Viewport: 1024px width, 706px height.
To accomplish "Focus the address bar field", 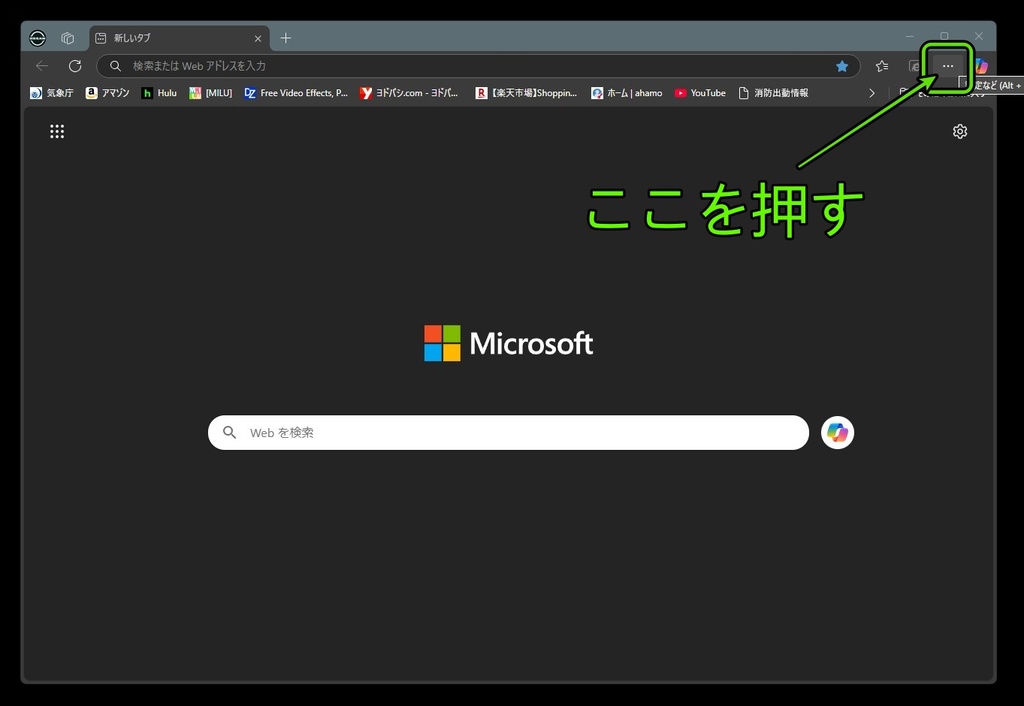I will coord(478,66).
